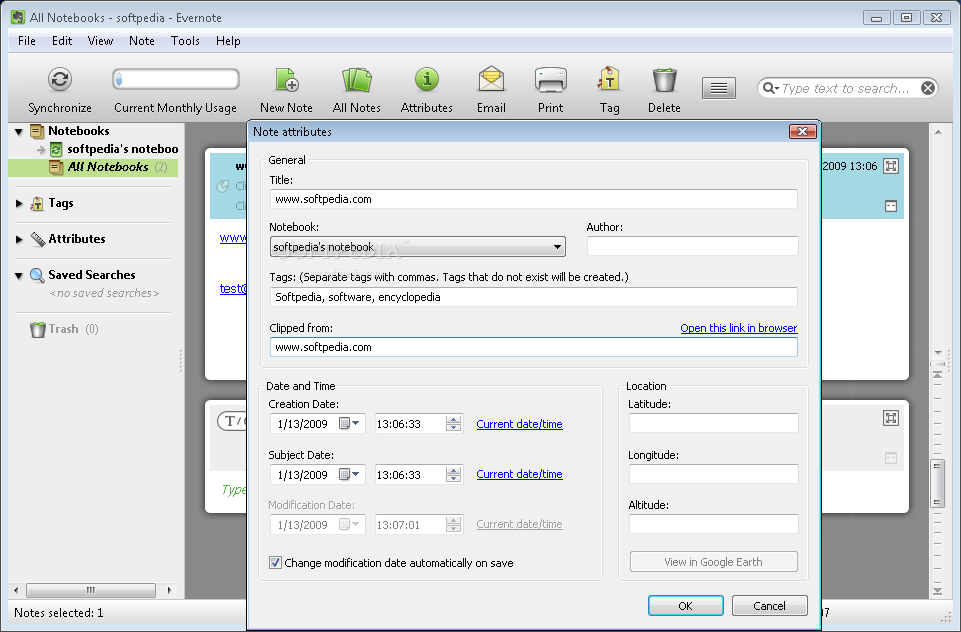Collapse the Saved Searches node

pos(19,275)
